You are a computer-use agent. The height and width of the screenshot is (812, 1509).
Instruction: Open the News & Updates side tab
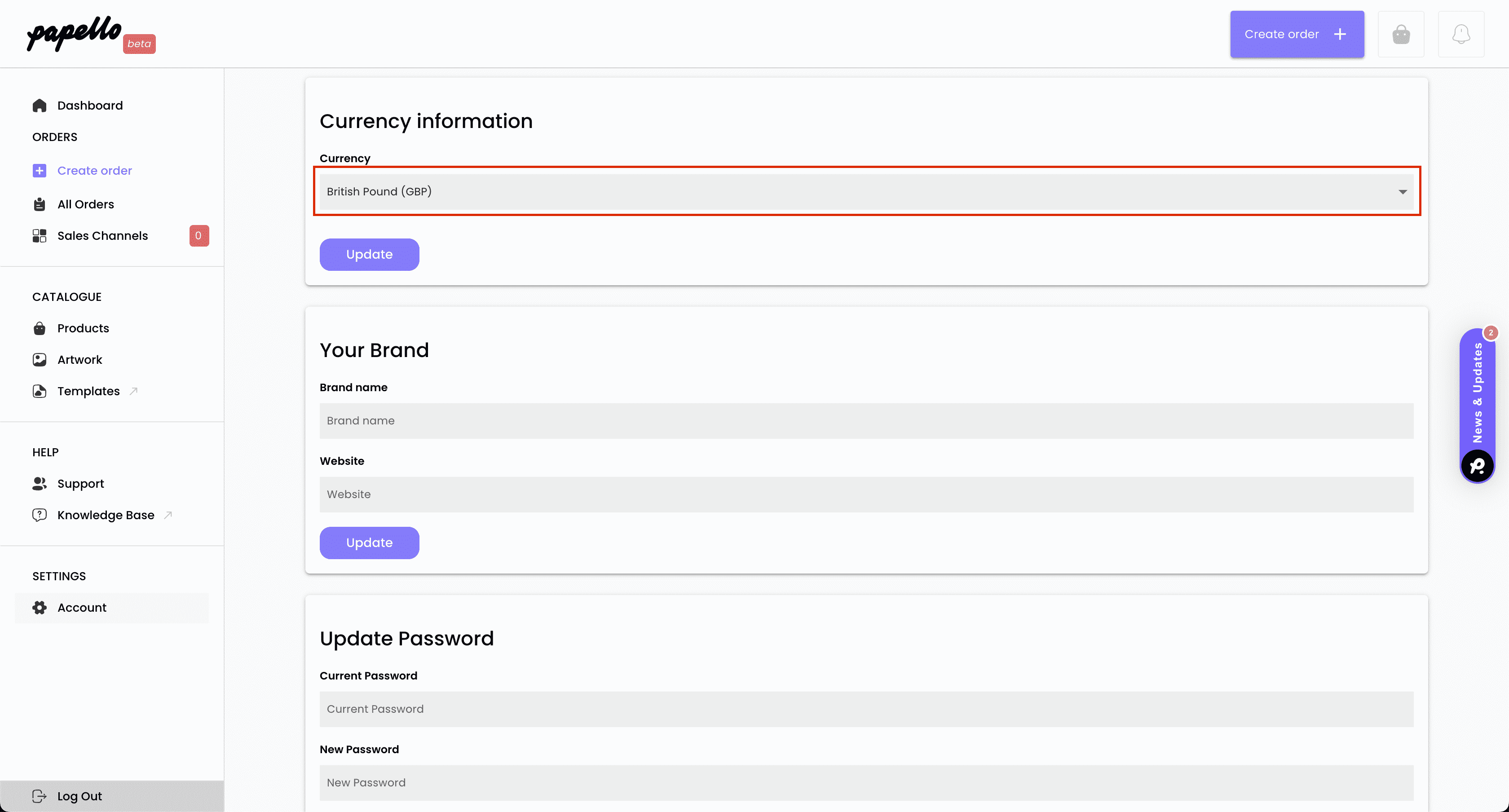pos(1478,393)
